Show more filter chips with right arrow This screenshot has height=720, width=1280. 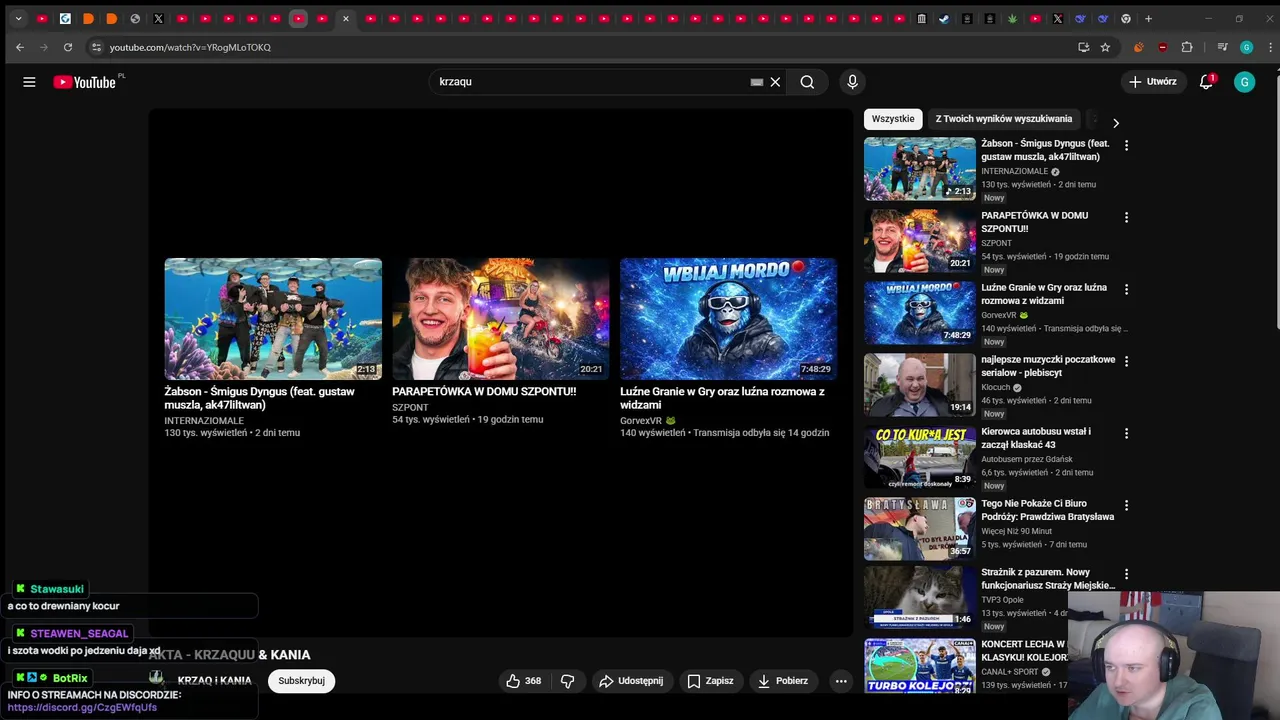click(1116, 123)
